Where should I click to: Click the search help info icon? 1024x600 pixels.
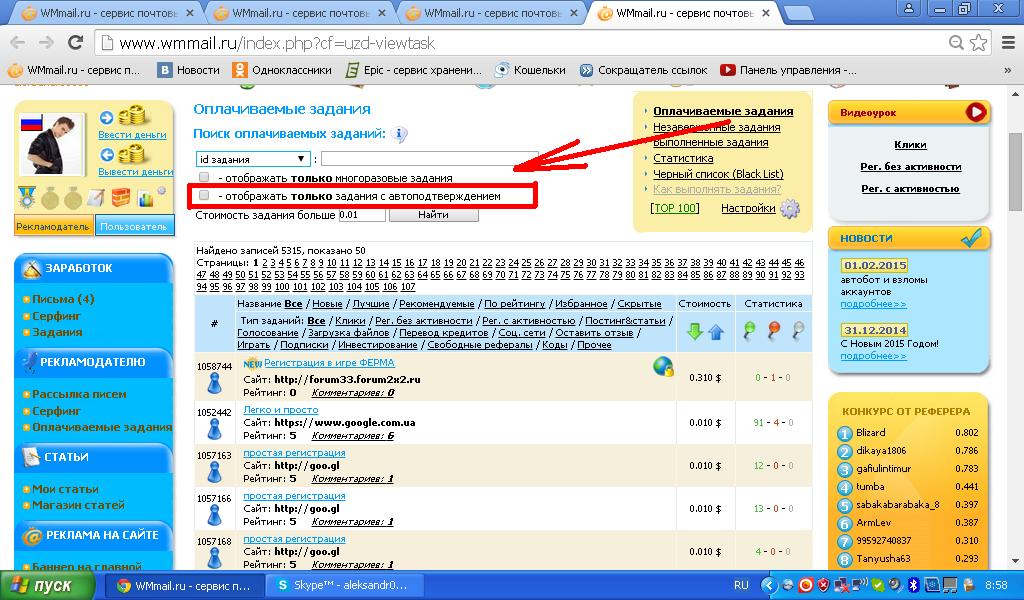399,135
